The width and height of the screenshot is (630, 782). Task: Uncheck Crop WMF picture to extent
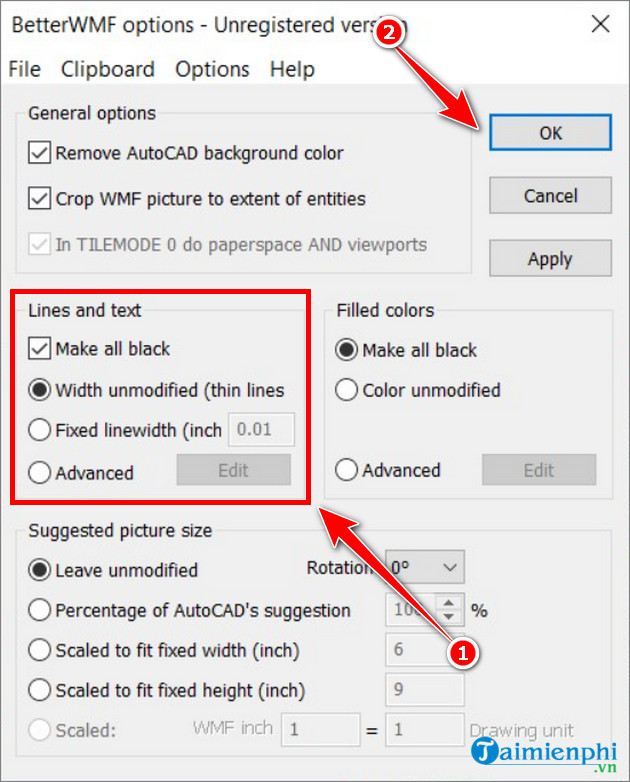click(40, 199)
